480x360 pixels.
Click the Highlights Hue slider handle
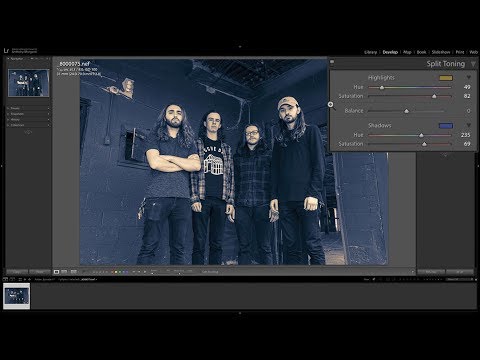[x=382, y=88]
